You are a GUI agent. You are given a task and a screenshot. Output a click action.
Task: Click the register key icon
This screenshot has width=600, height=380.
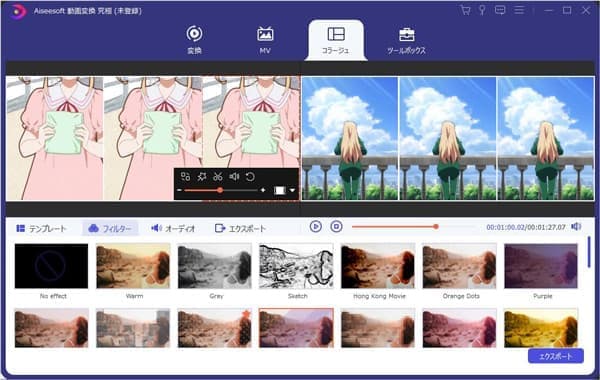point(482,10)
